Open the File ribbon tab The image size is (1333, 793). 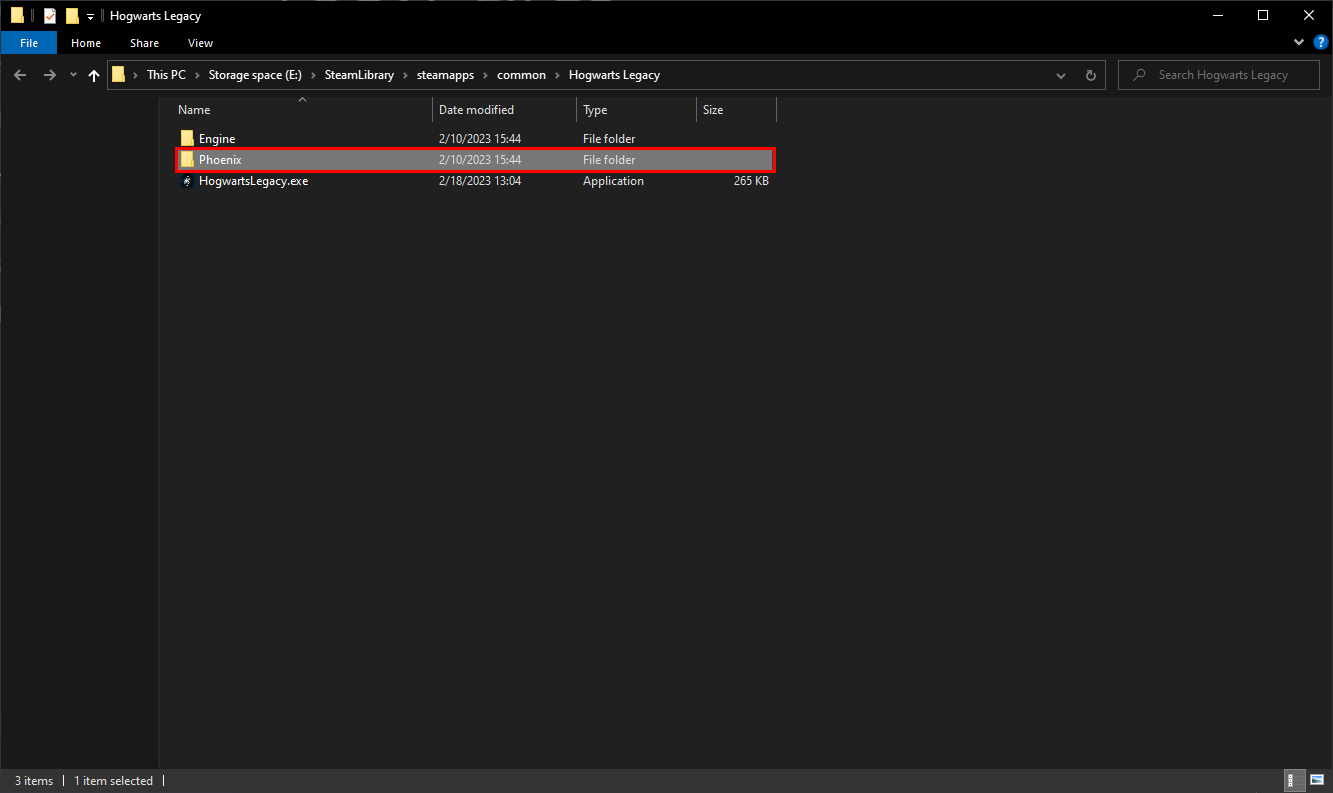click(29, 43)
